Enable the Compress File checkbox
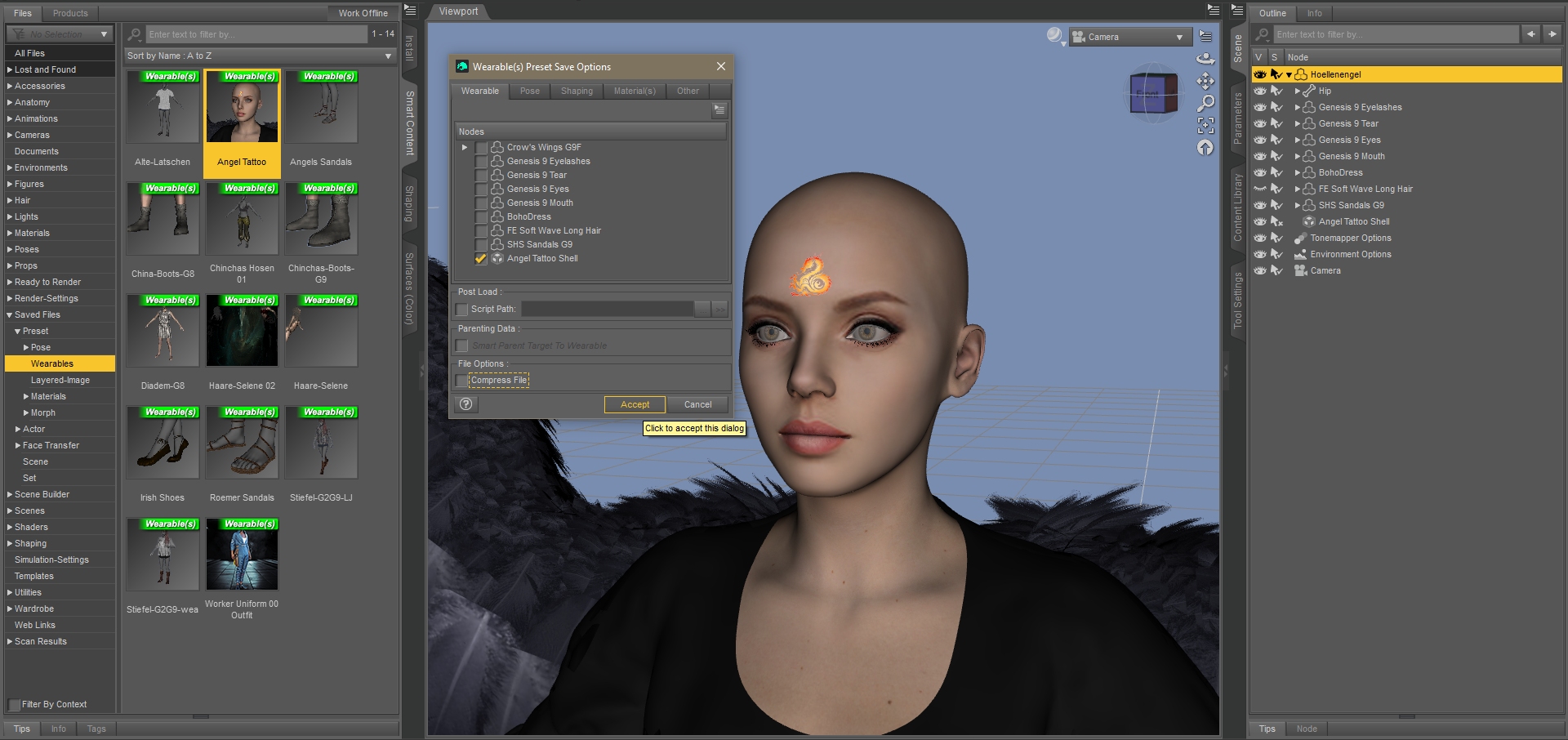Image resolution: width=1568 pixels, height=740 pixels. (x=462, y=381)
